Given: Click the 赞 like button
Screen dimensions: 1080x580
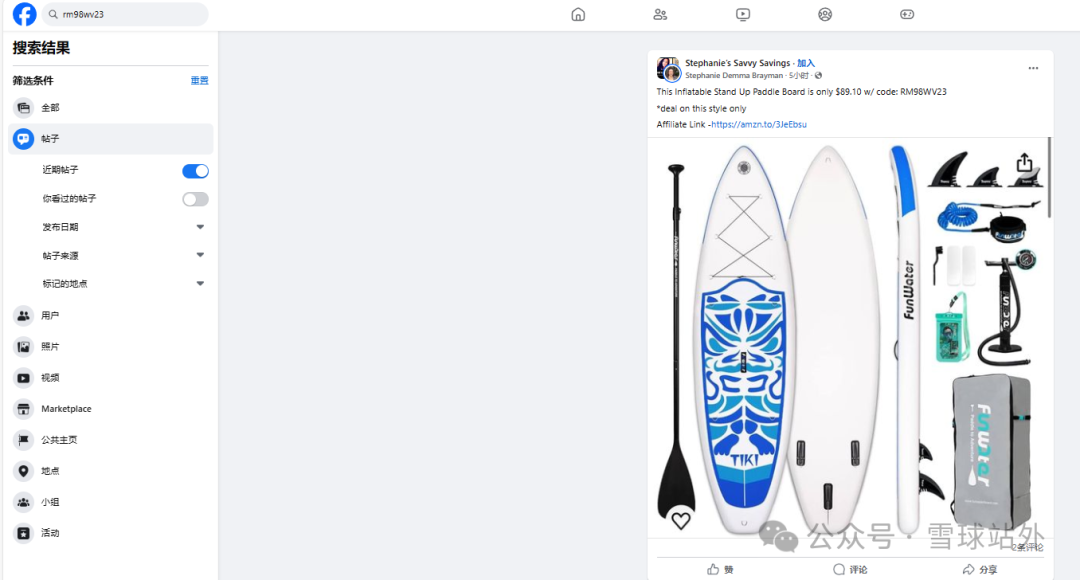Looking at the screenshot, I should pyautogui.click(x=720, y=569).
